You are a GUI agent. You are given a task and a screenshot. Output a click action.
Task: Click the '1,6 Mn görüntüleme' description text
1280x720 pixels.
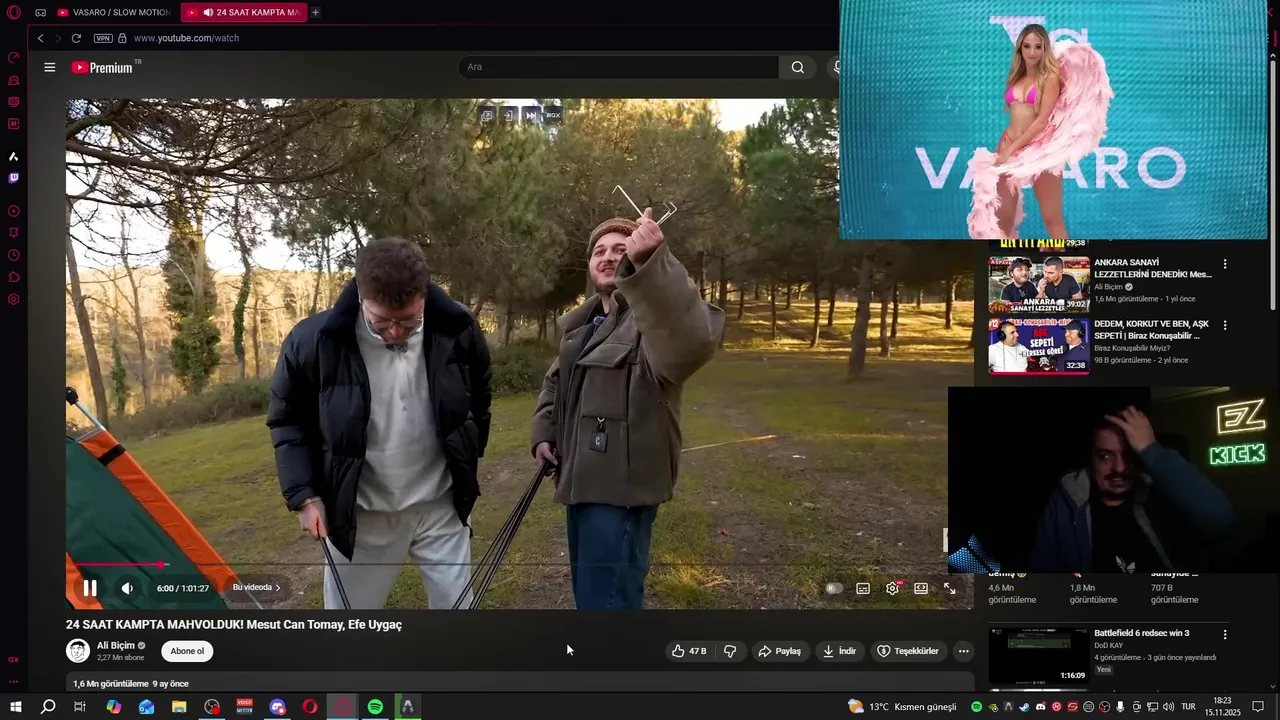[111, 684]
